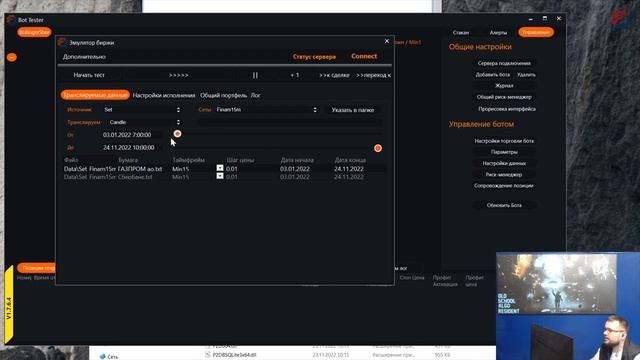Click the orange minus icon at the left edge
640x360 pixels.
click(11, 57)
